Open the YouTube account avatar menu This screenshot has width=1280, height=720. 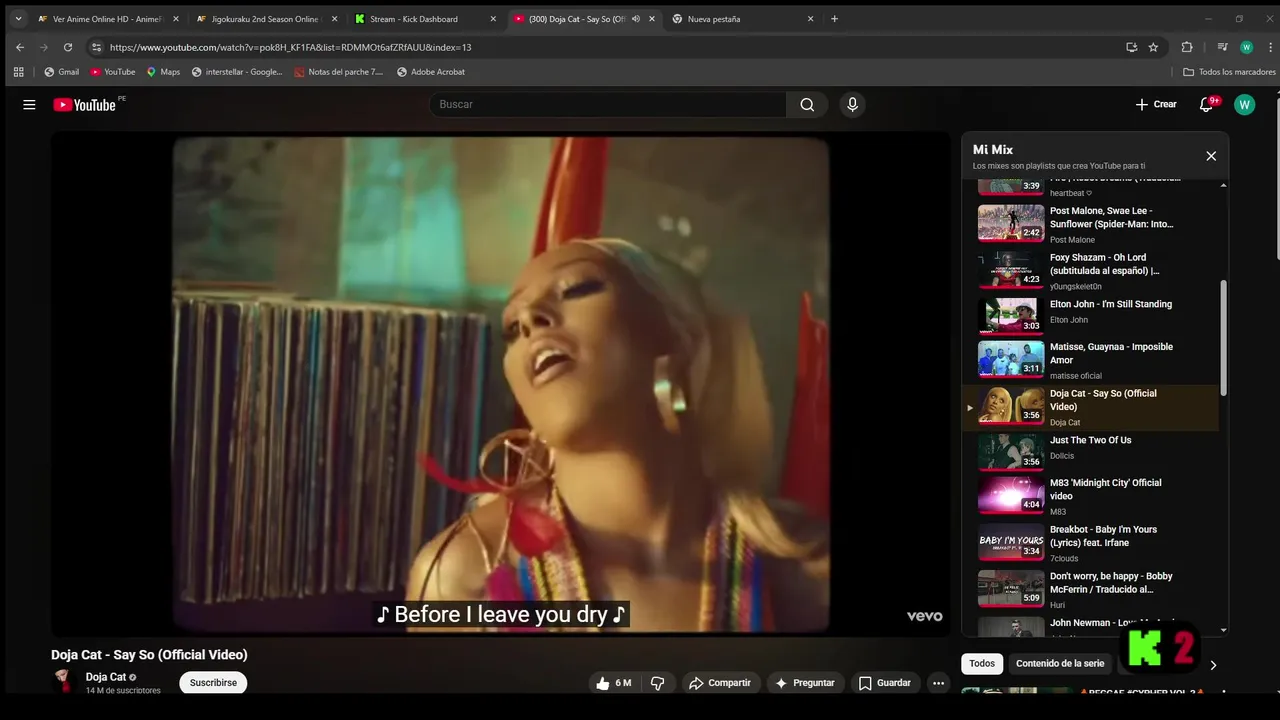point(1244,105)
